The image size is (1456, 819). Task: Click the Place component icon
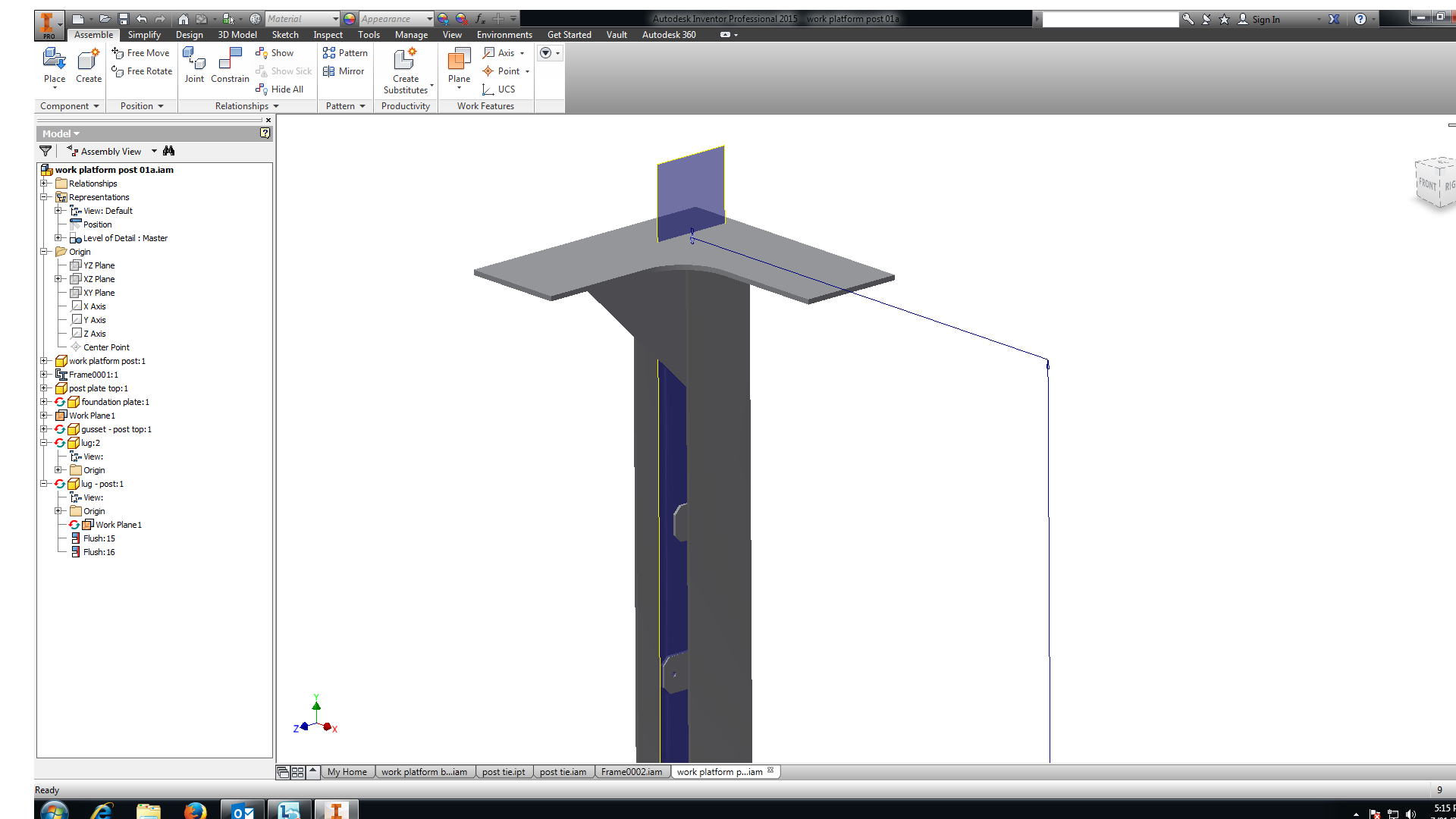point(54,65)
